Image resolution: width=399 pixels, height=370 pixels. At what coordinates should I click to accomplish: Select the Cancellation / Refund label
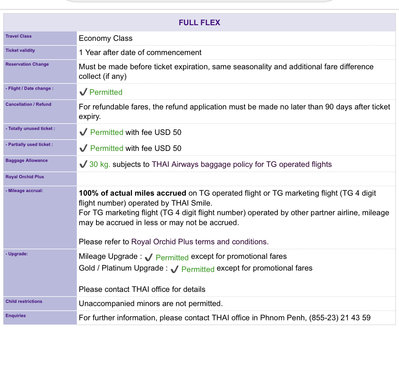click(x=29, y=104)
